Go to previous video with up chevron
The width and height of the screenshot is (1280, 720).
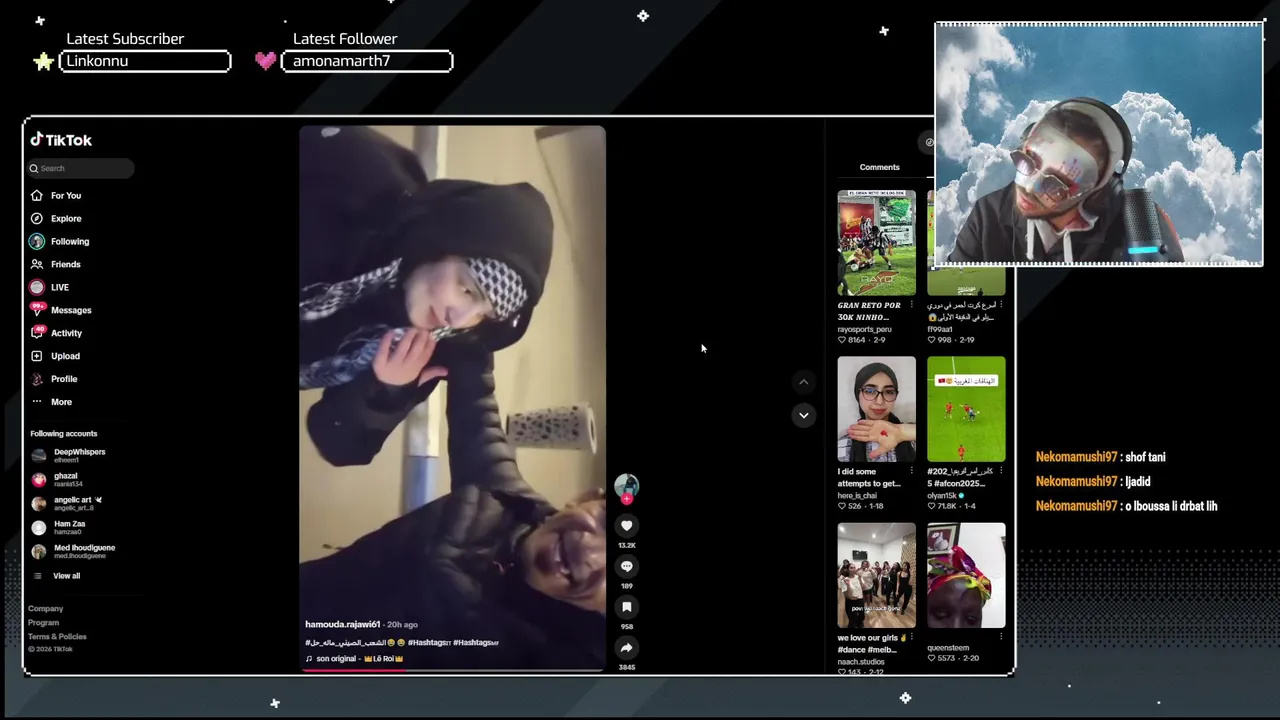point(804,382)
